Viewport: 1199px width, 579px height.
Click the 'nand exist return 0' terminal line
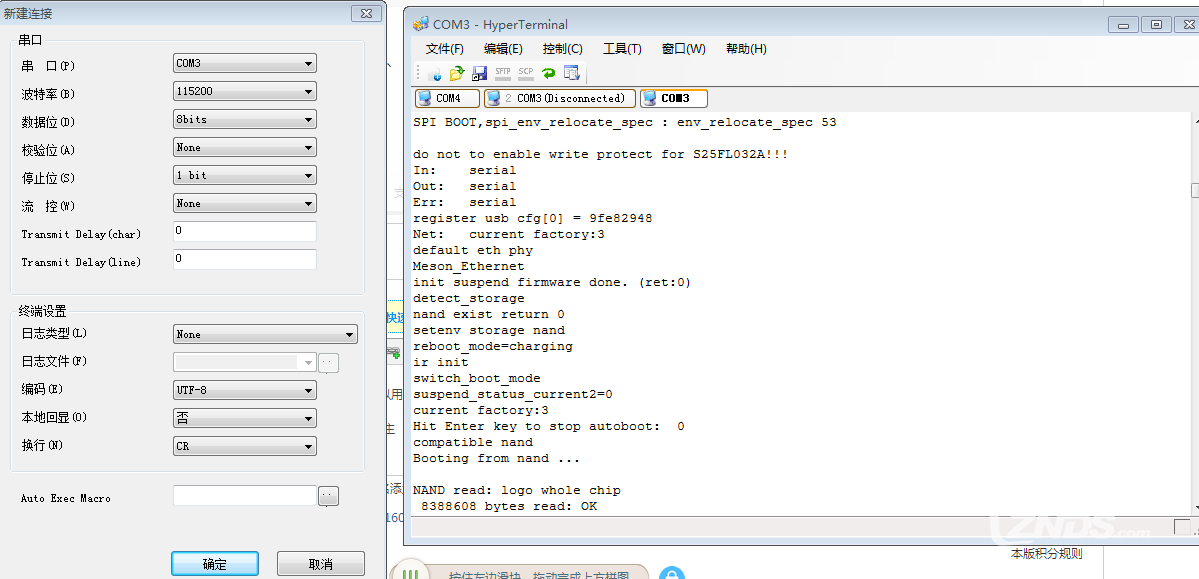[x=489, y=314]
